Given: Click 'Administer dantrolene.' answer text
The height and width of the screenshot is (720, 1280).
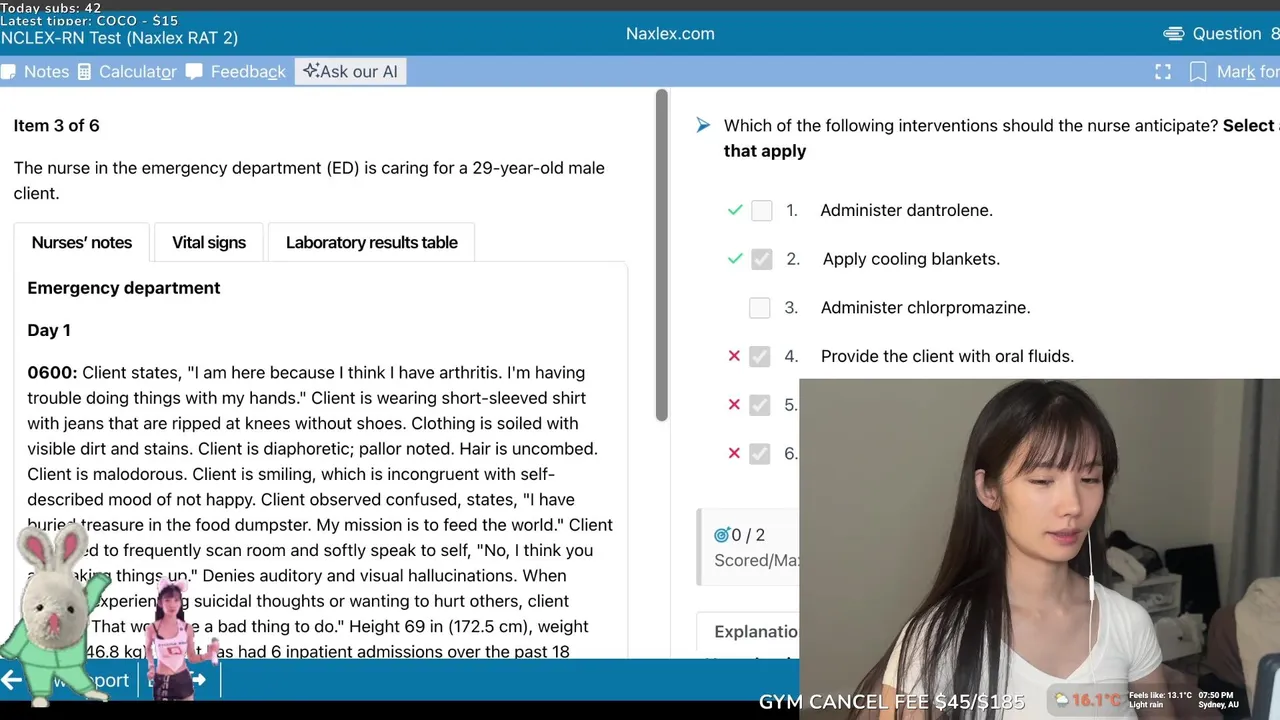Looking at the screenshot, I should pyautogui.click(x=907, y=210).
